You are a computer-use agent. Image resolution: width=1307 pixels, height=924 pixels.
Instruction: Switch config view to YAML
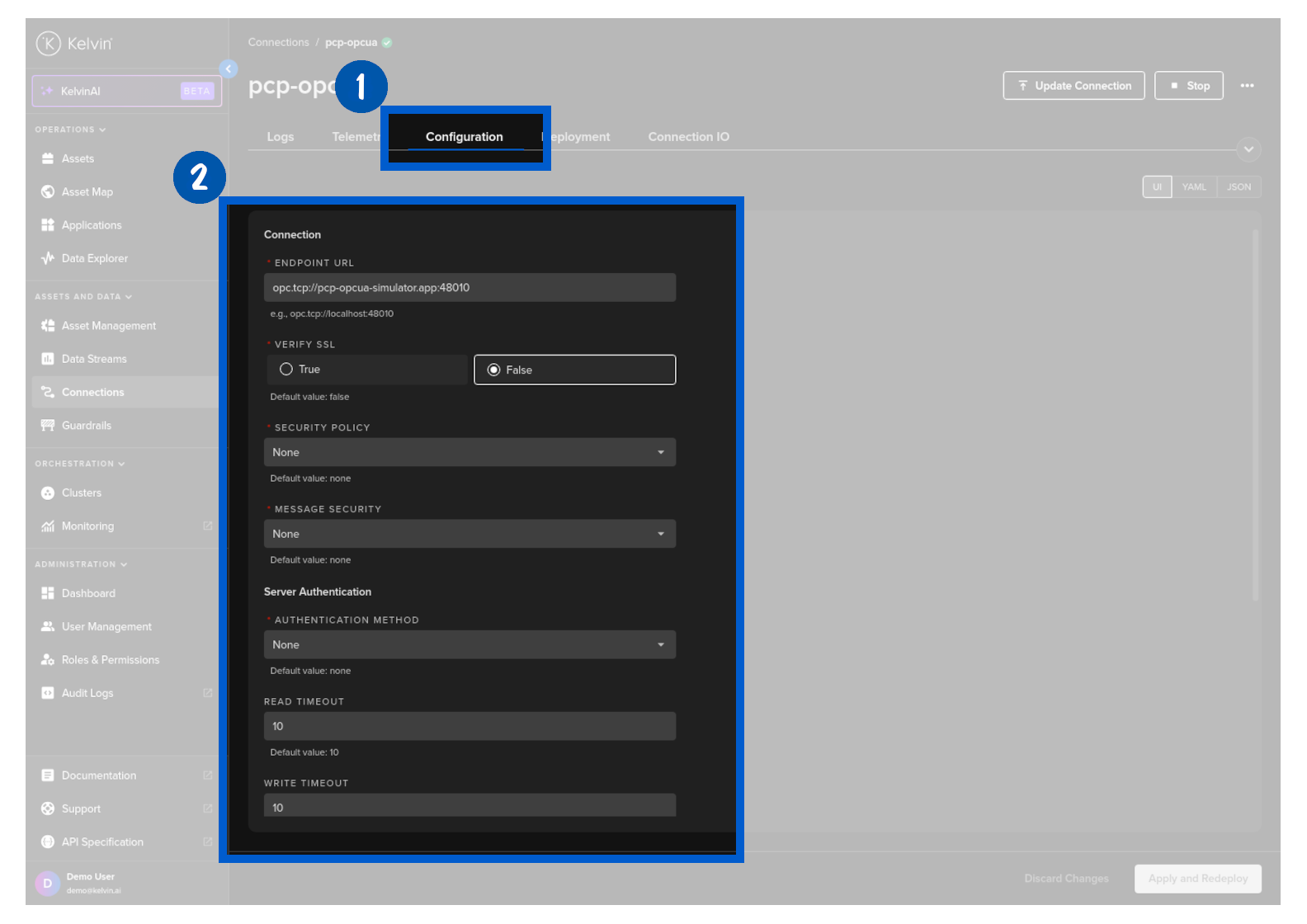[x=1193, y=187]
